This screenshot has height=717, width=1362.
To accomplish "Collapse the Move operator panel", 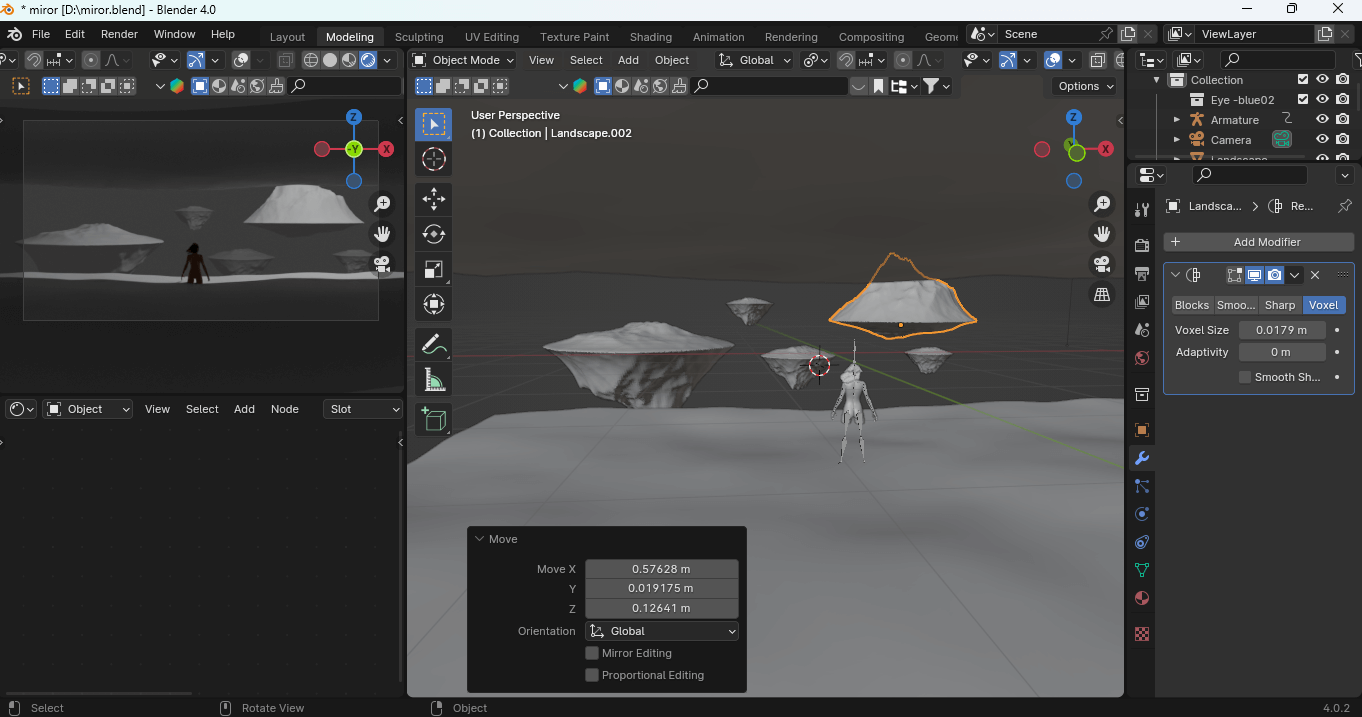I will tap(479, 539).
